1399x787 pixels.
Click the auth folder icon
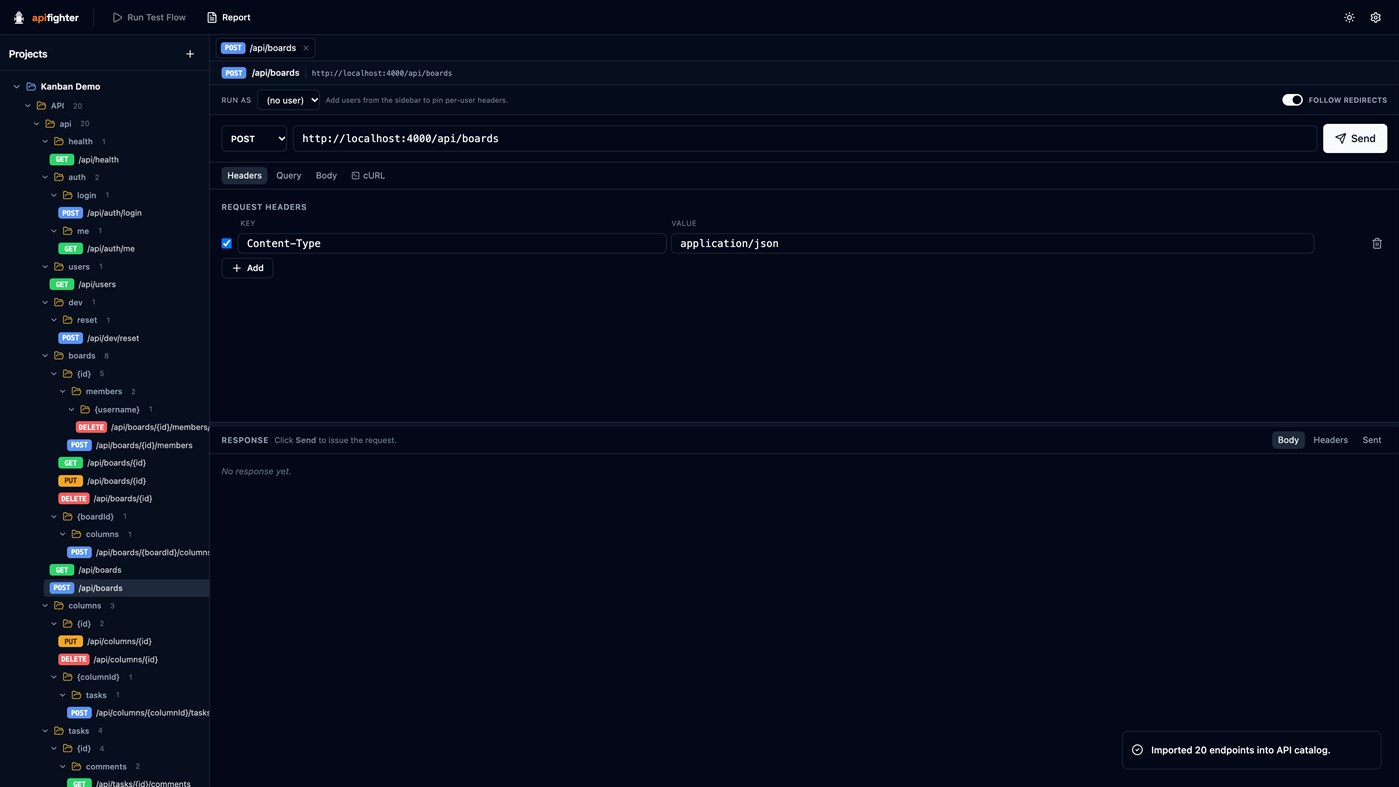click(59, 178)
